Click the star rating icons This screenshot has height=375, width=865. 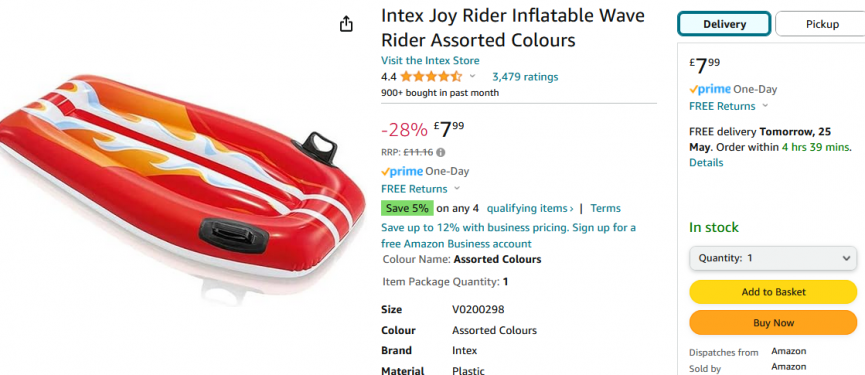point(431,77)
